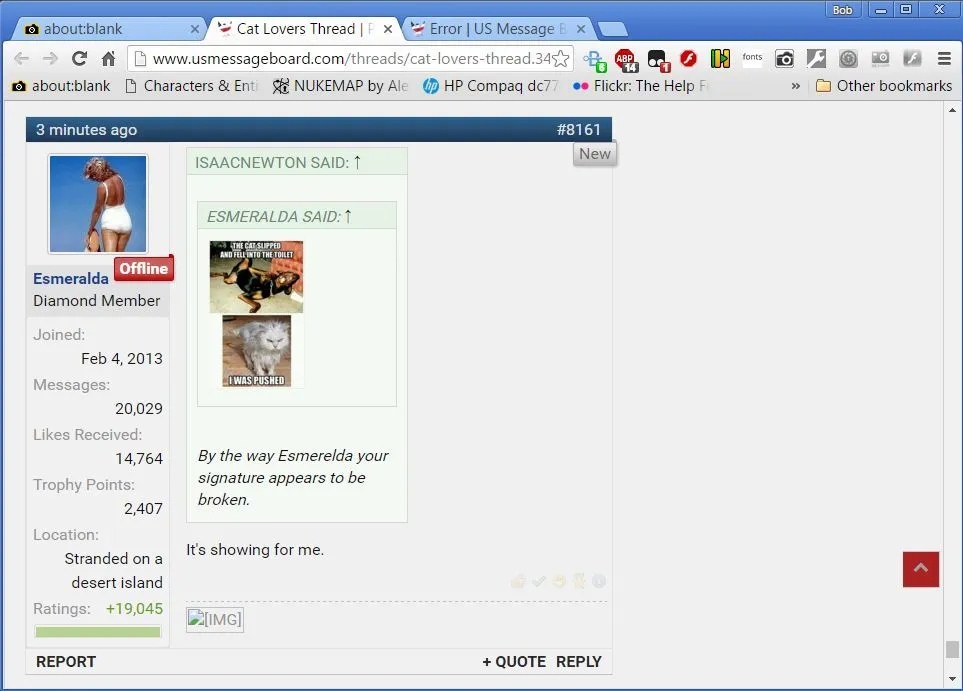This screenshot has width=963, height=691.
Task: Open the Bob profile button
Action: click(x=843, y=10)
